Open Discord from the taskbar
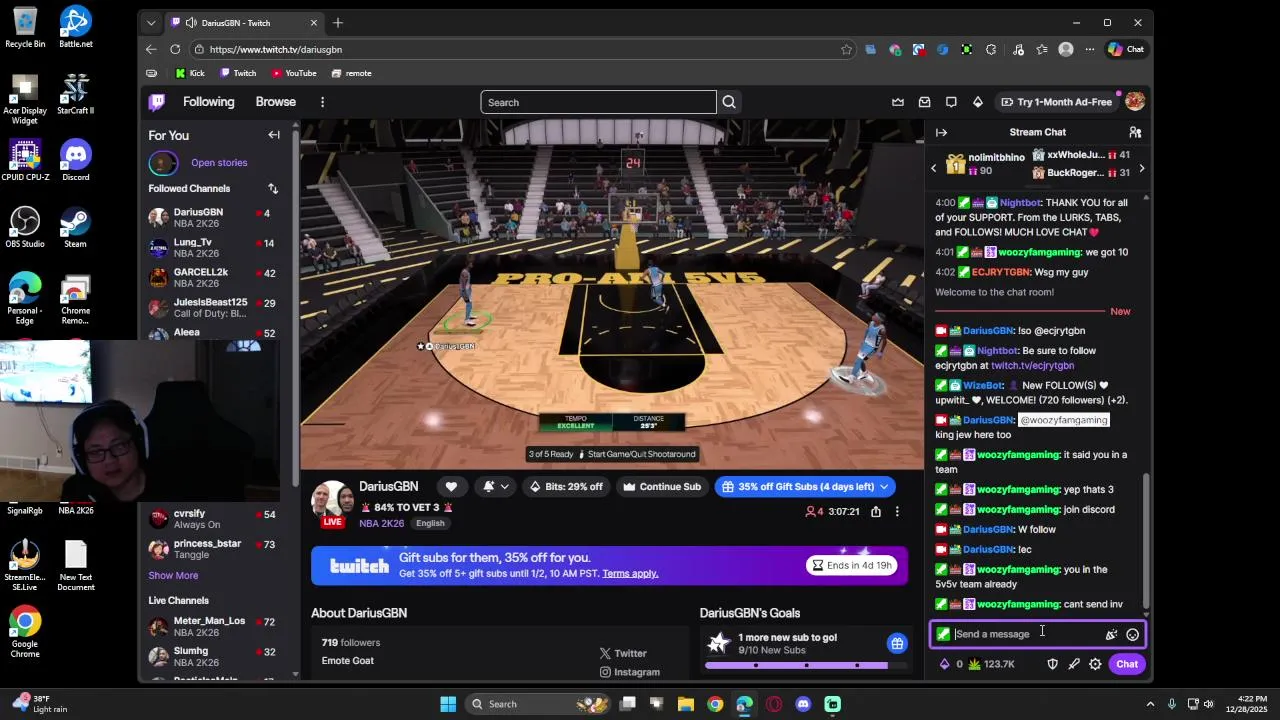This screenshot has height=720, width=1280. tap(803, 704)
